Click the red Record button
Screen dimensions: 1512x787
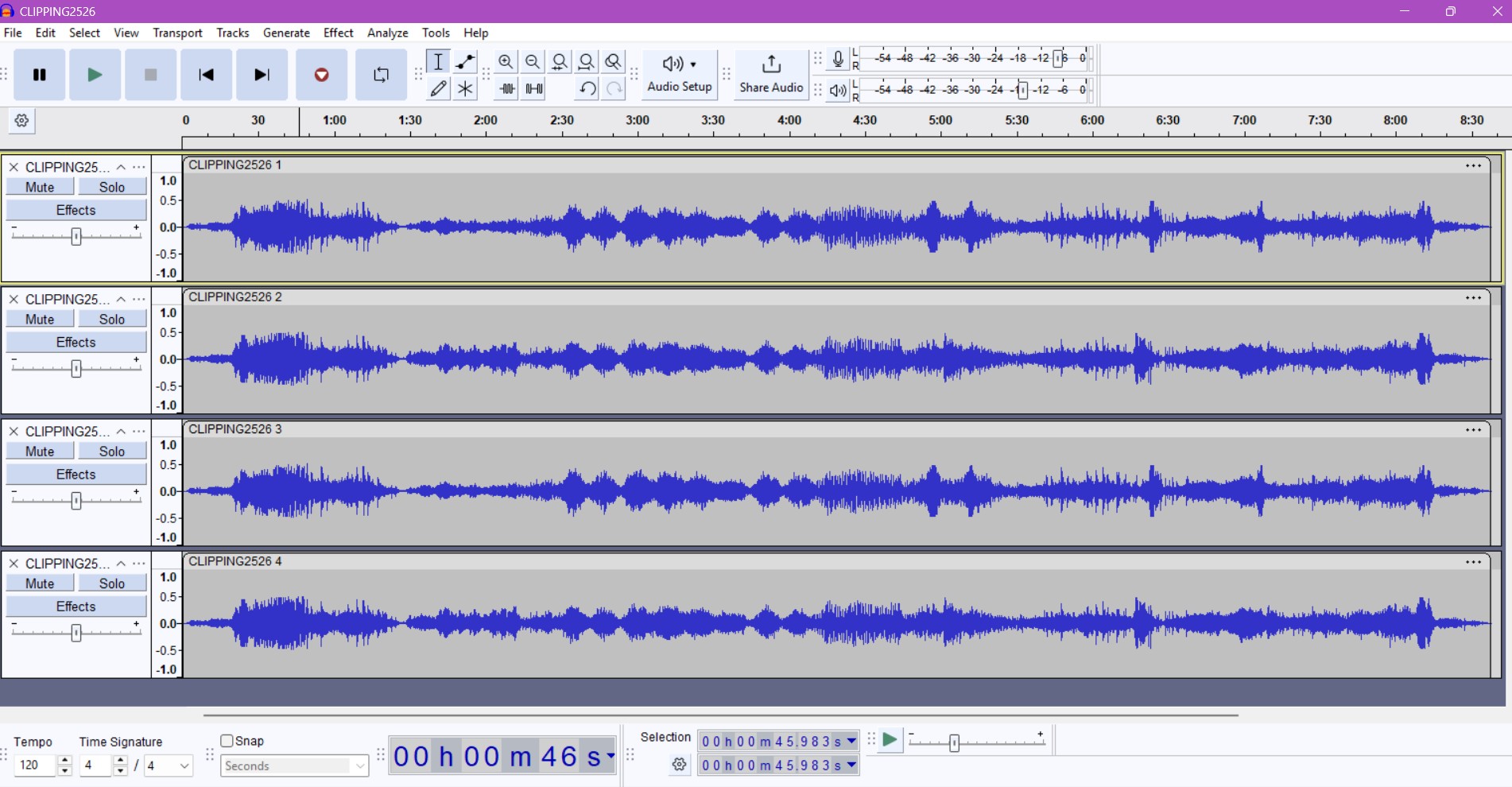321,75
